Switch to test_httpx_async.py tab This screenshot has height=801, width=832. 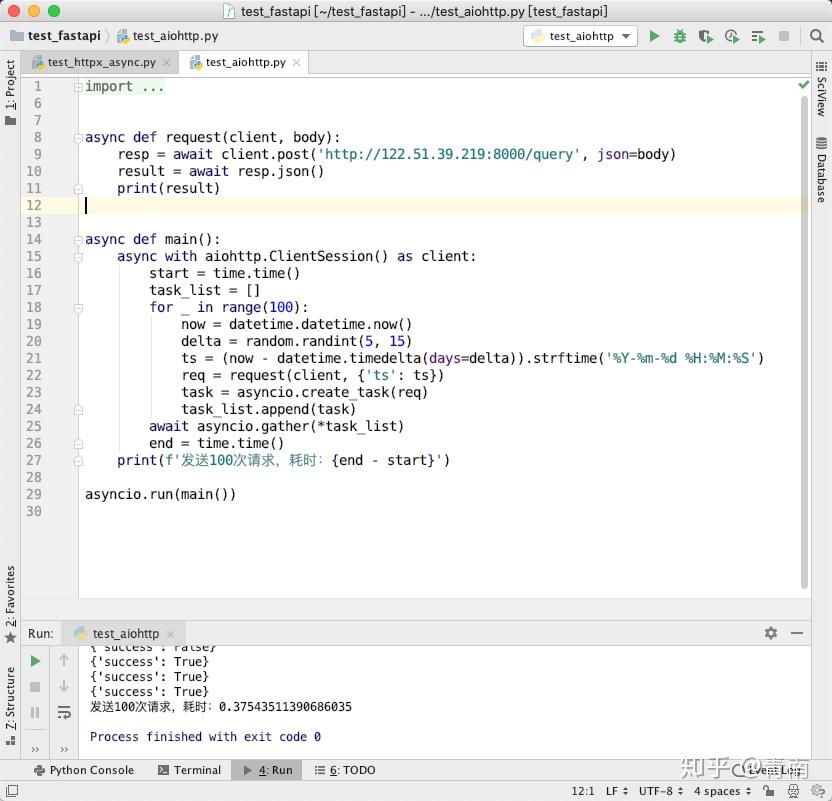pyautogui.click(x=101, y=62)
